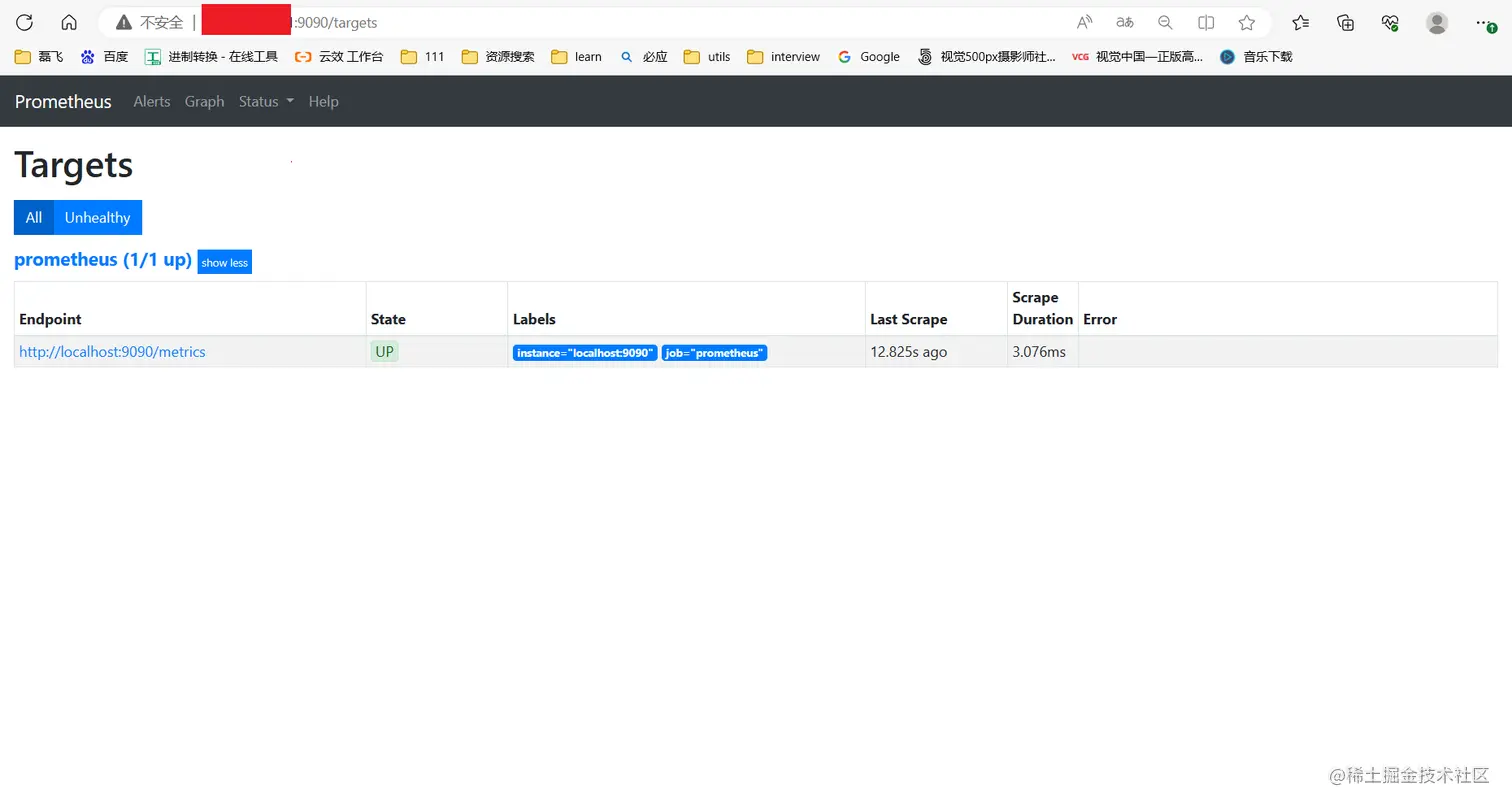
Task: Open the 111 bookmark folder
Action: [422, 57]
